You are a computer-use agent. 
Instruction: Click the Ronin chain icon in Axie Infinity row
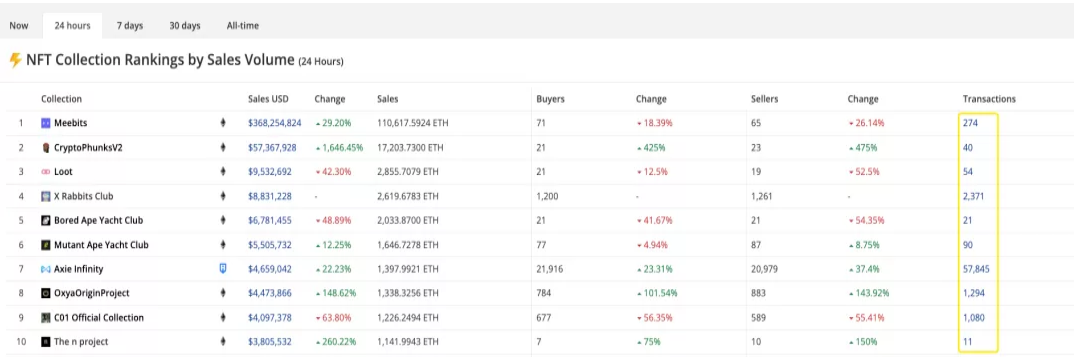222,269
